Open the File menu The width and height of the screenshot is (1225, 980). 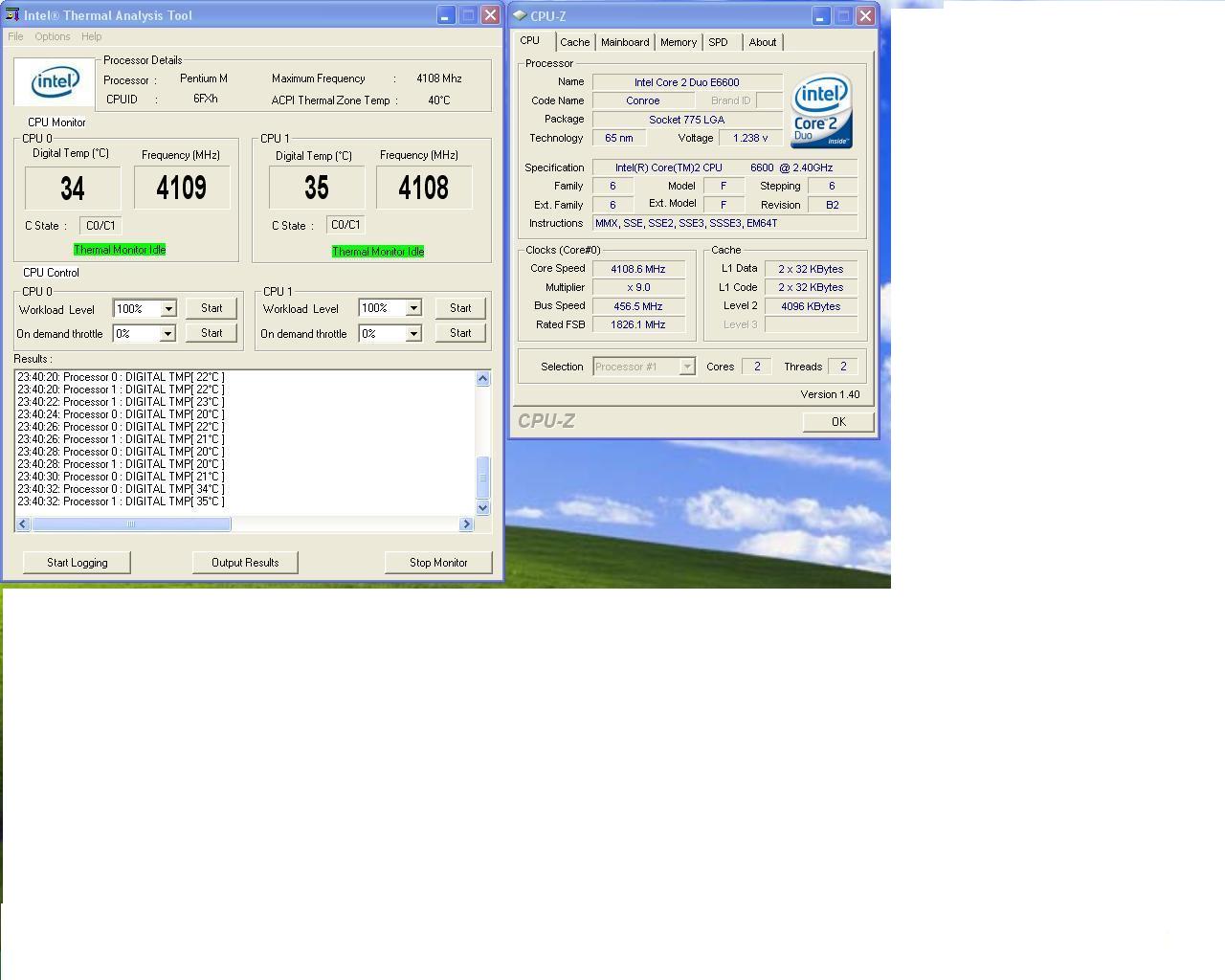tap(15, 36)
